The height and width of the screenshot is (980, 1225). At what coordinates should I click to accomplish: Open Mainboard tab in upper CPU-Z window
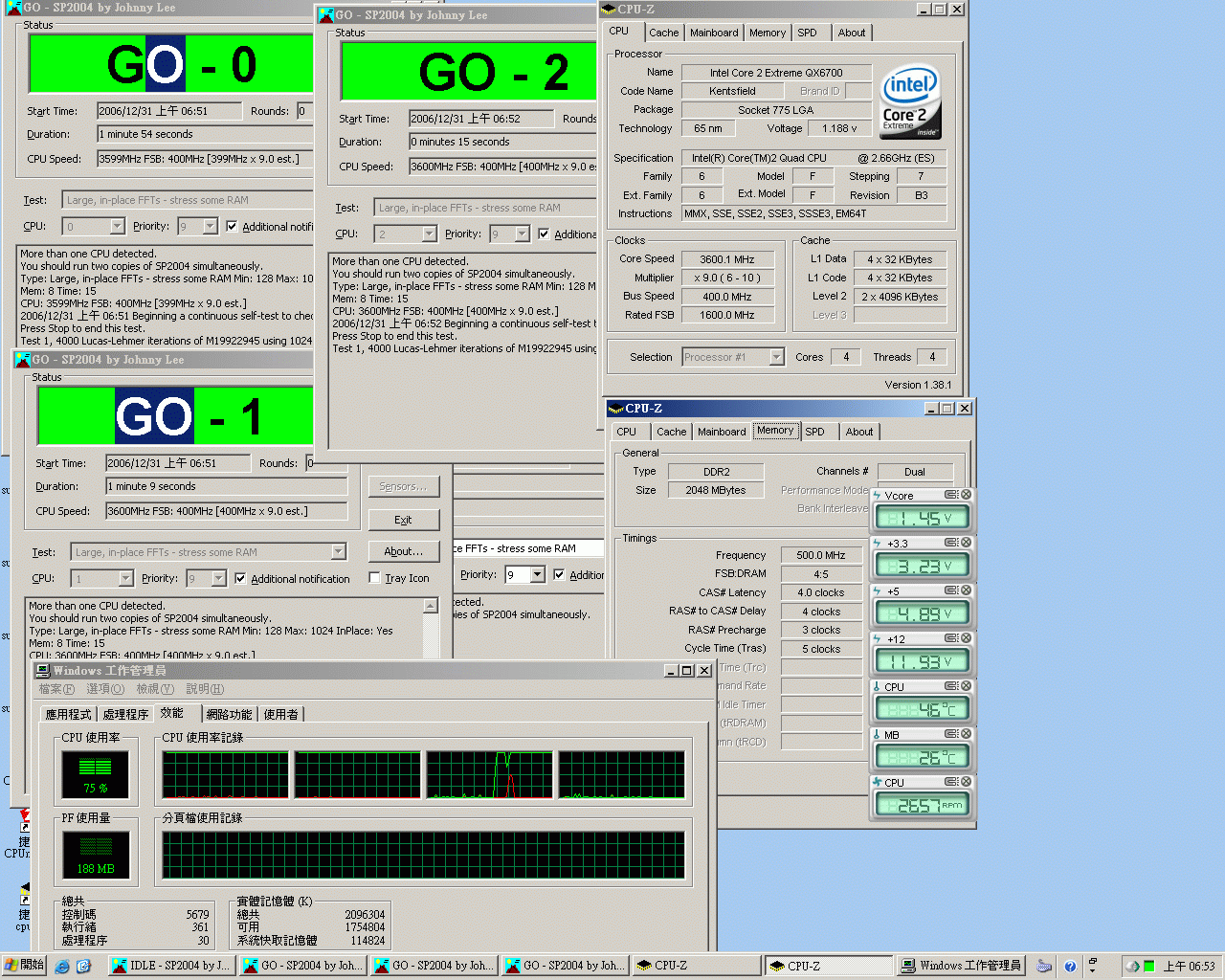point(714,33)
